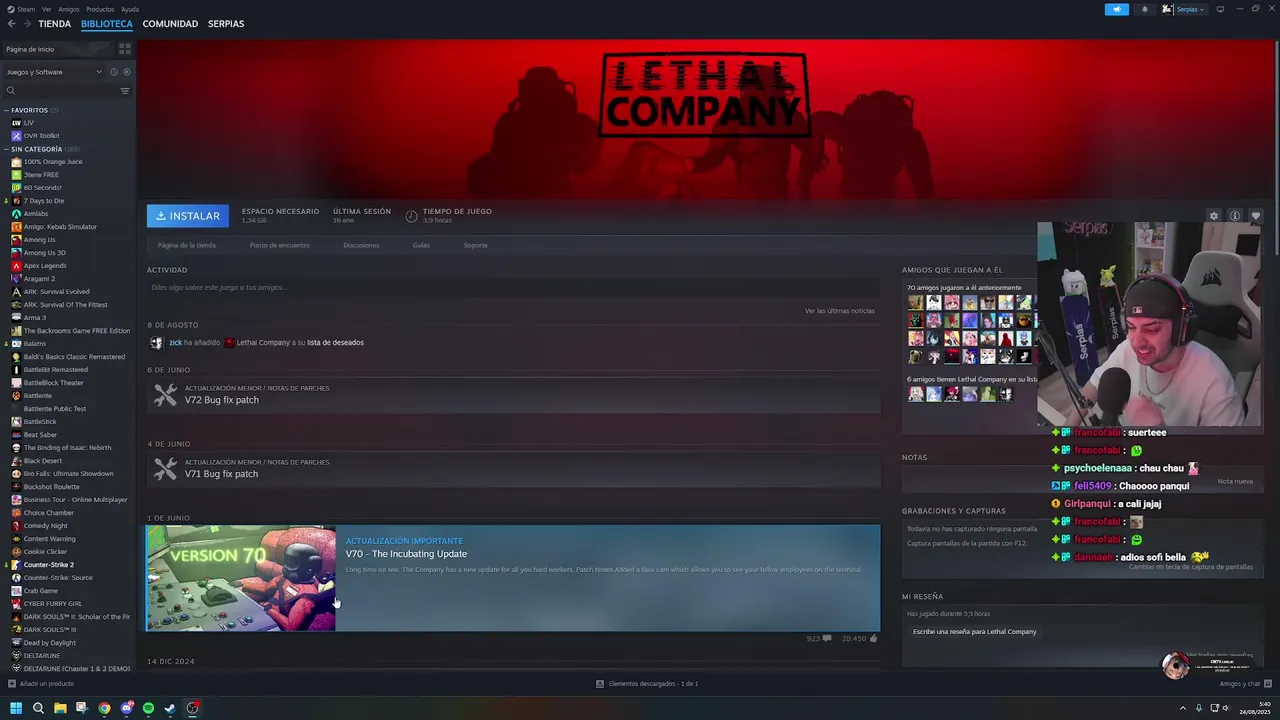Switch to the COMUNIDAD tab
The image size is (1280, 720).
pyautogui.click(x=170, y=23)
